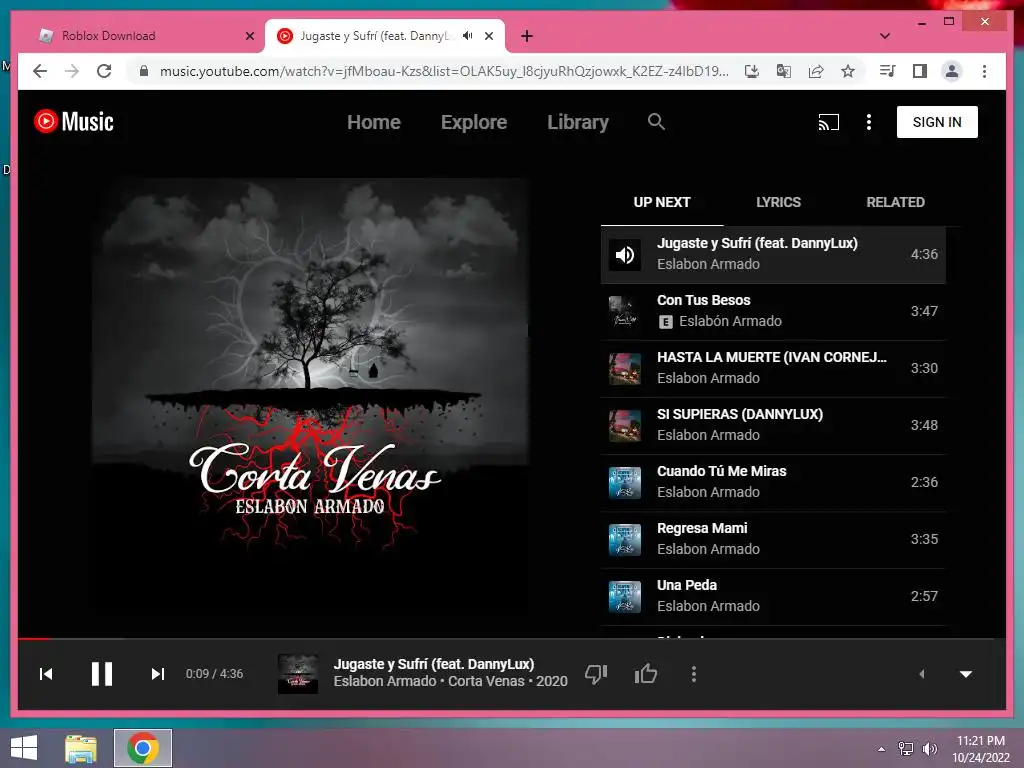Screen dimensions: 1024x768
Task: Share this page icon
Action: pos(816,71)
